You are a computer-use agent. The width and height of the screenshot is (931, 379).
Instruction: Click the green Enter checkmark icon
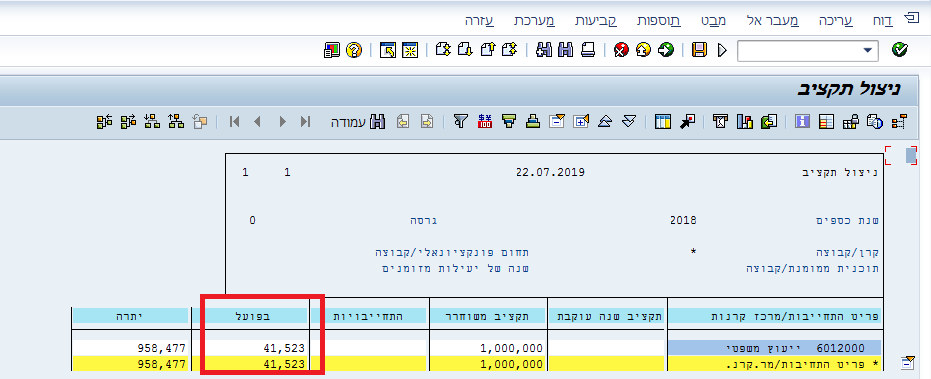click(900, 50)
